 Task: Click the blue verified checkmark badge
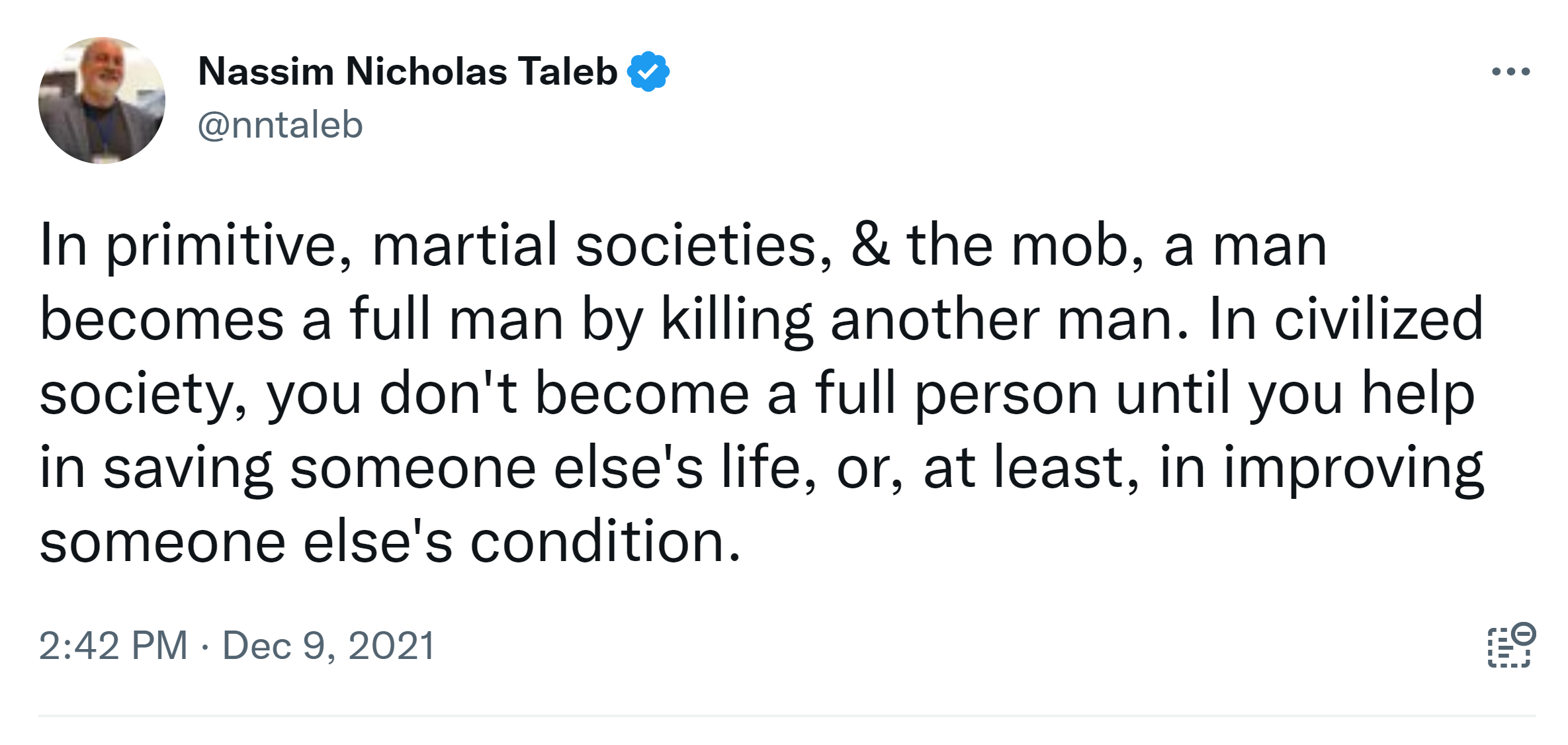pyautogui.click(x=648, y=71)
